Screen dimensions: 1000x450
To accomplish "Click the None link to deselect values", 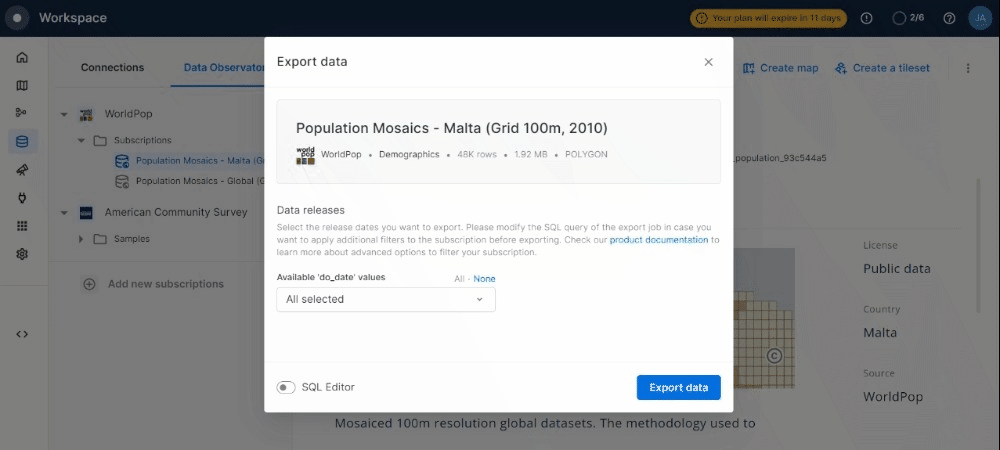I will click(x=484, y=279).
